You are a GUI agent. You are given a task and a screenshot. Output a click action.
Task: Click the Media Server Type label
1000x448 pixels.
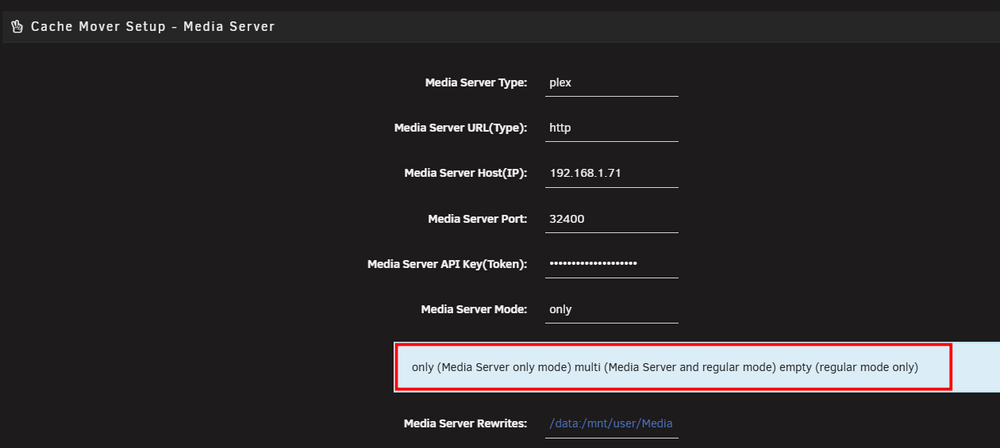pos(476,82)
